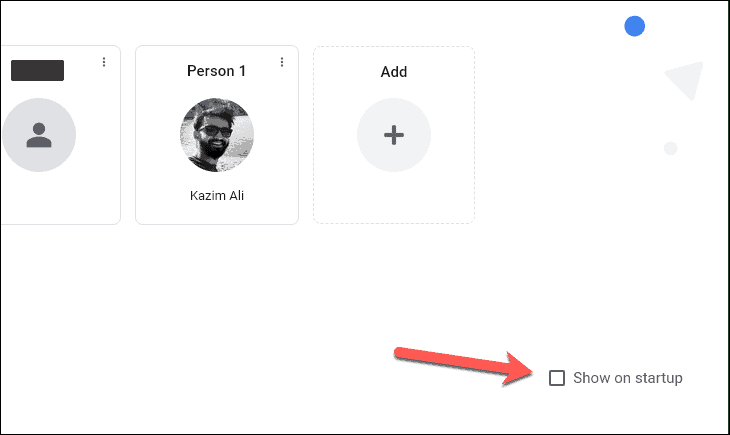Enable the Show on startup checkbox
The width and height of the screenshot is (730, 435).
[x=557, y=378]
